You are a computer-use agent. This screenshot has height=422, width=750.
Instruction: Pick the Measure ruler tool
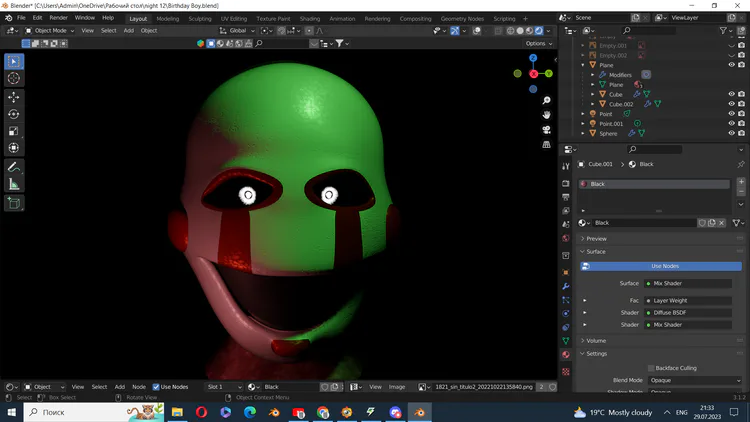point(14,184)
